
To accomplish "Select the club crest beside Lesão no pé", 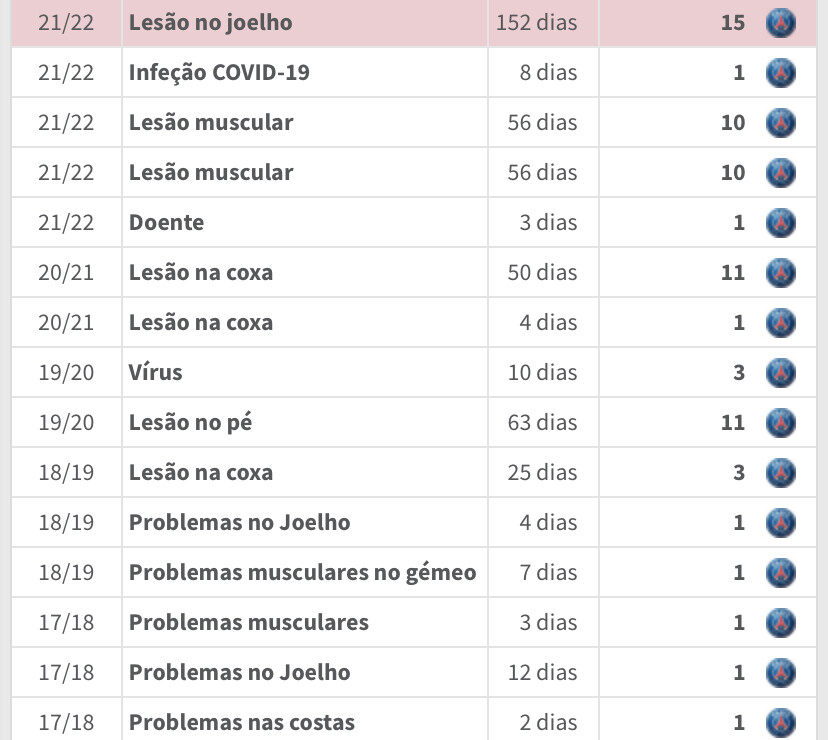I will (x=780, y=422).
